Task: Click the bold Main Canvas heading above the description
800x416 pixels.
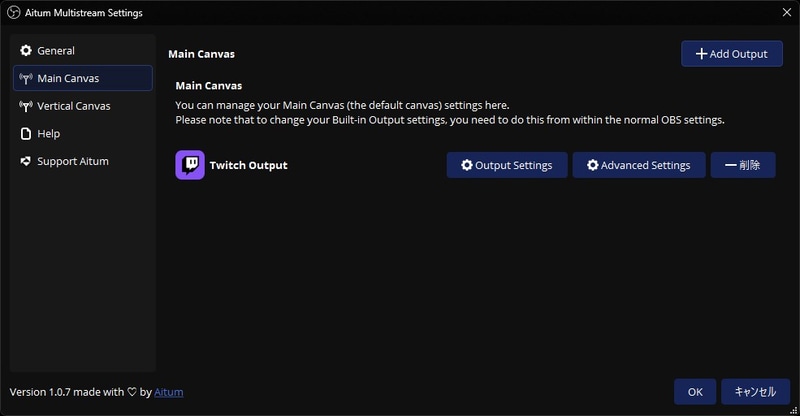Action: [x=209, y=85]
